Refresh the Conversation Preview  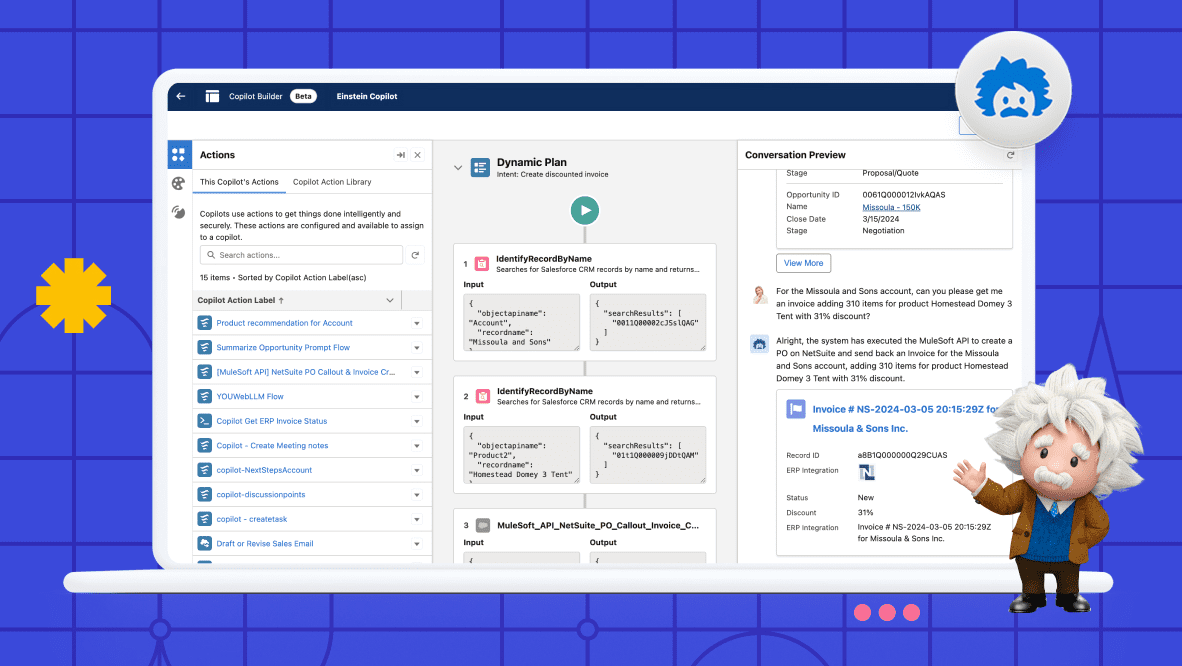[1010, 155]
